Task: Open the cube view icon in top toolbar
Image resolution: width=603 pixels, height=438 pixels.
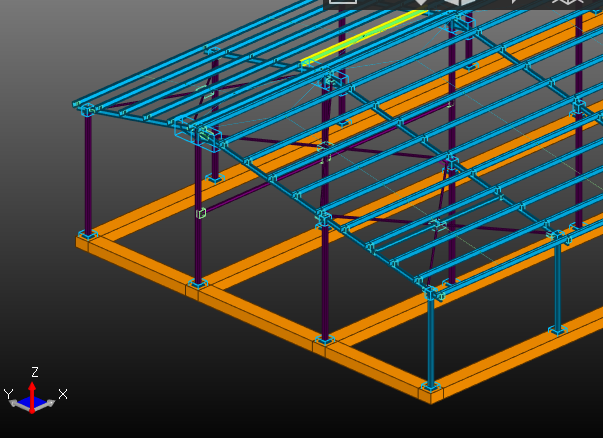Action: pos(459,3)
